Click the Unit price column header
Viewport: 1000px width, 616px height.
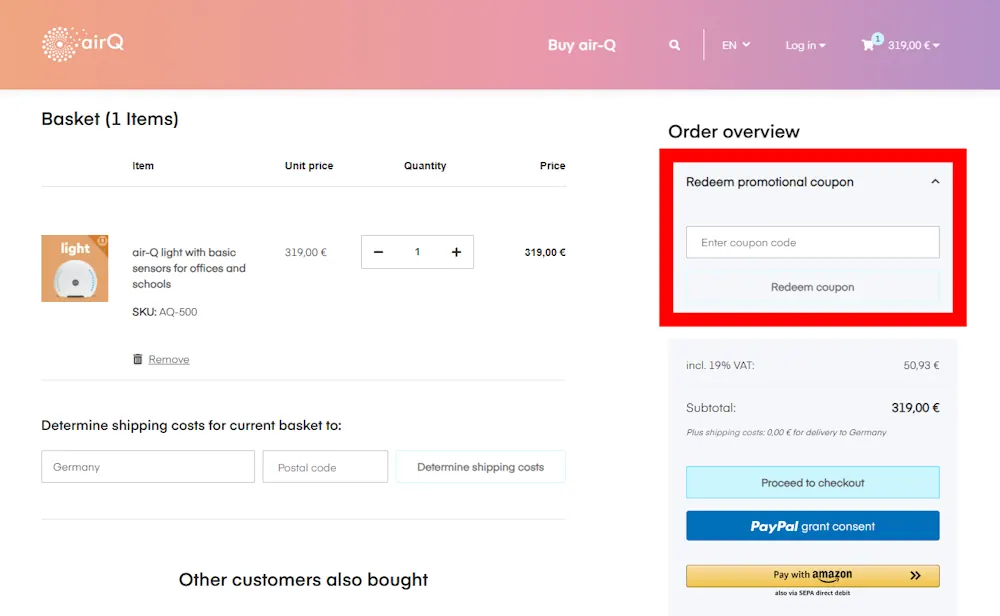pos(309,166)
